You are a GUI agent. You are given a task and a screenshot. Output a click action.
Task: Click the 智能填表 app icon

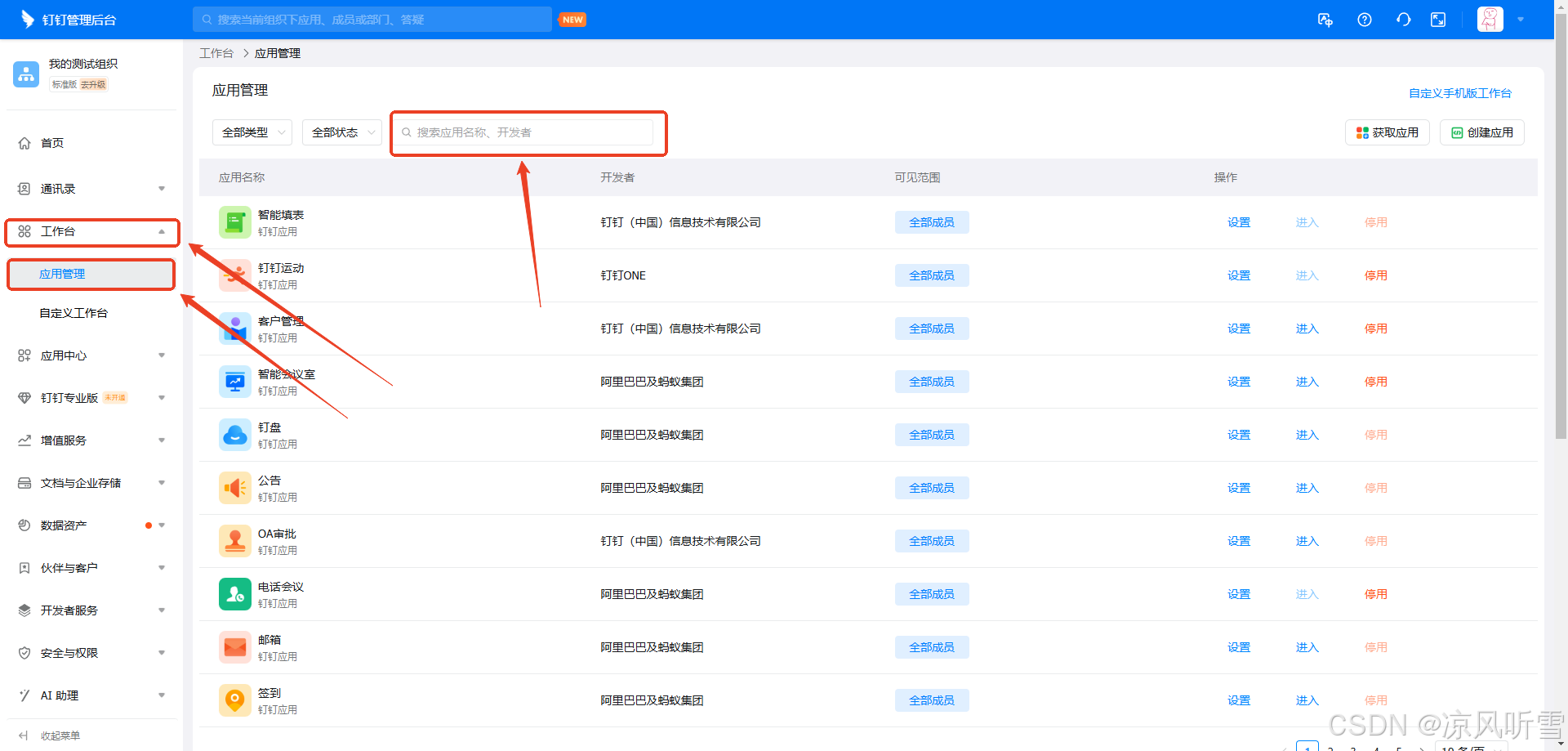[235, 222]
